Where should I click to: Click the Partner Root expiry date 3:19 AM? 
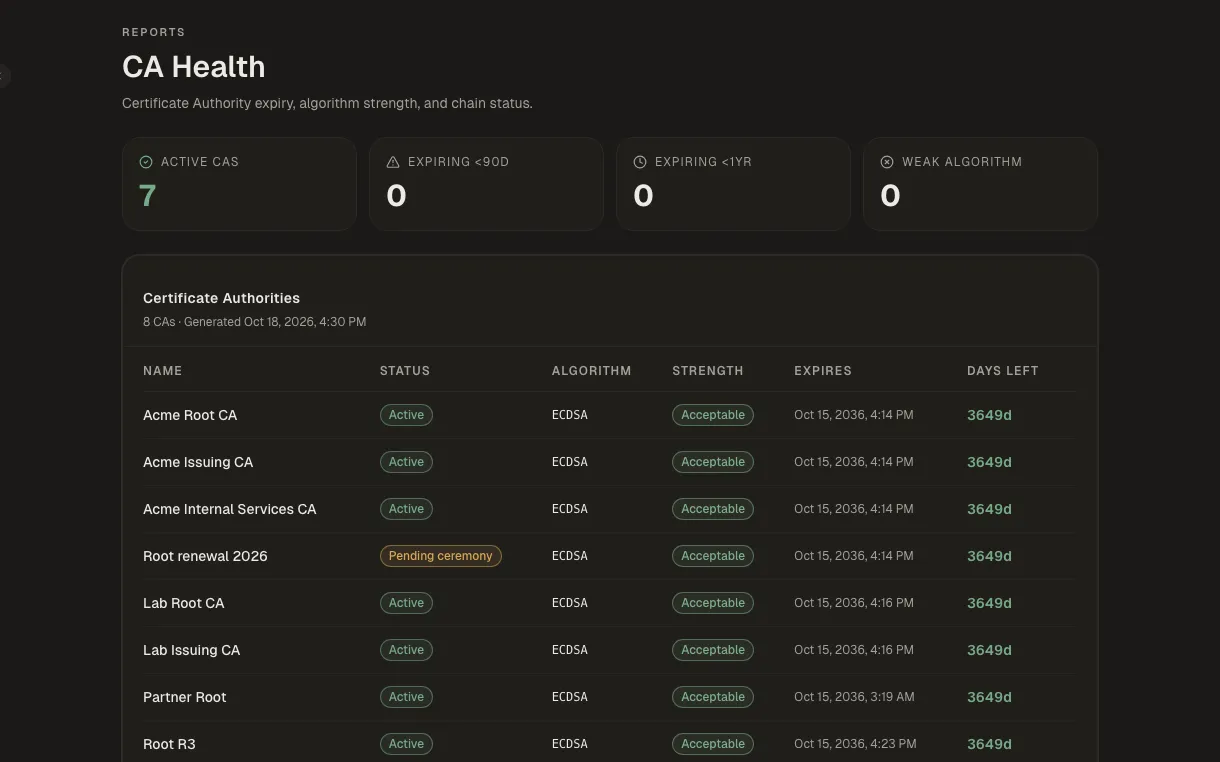pos(854,697)
